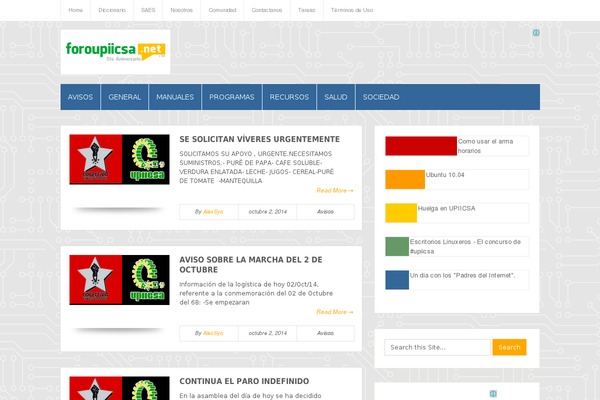This screenshot has height=400, width=600.
Task: Click the Avisos category on marcha post
Action: pyautogui.click(x=325, y=333)
